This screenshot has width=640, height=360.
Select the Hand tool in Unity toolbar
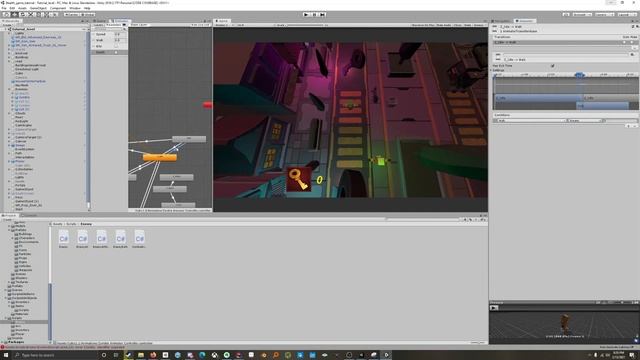(x=7, y=14)
